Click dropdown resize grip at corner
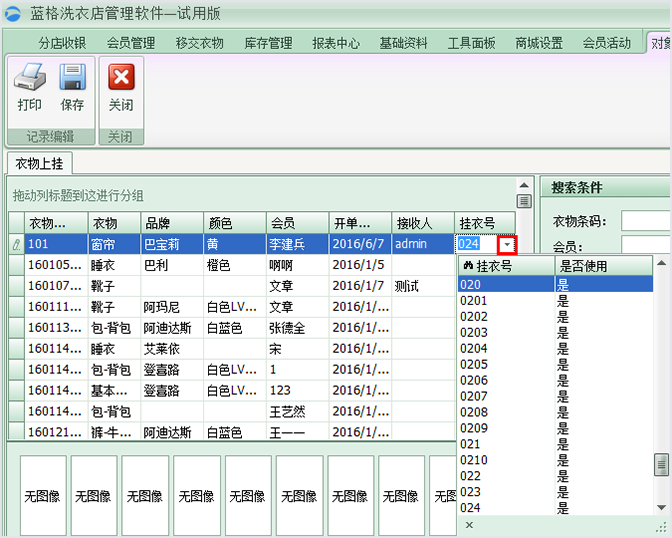Image resolution: width=672 pixels, height=538 pixels. coord(663,527)
